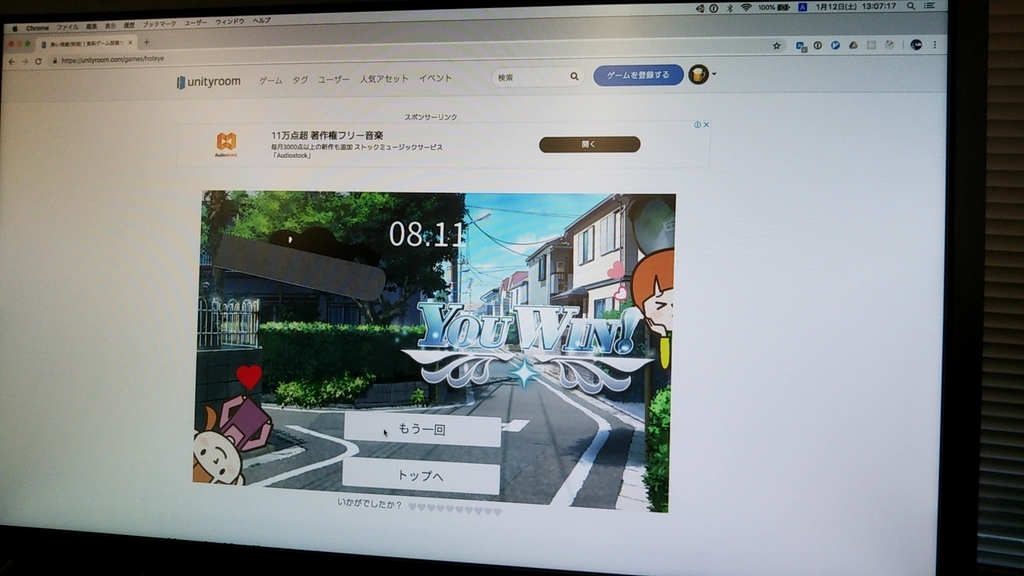Go to the タグ navigation link
Screen dimensions: 1024x576
point(300,80)
